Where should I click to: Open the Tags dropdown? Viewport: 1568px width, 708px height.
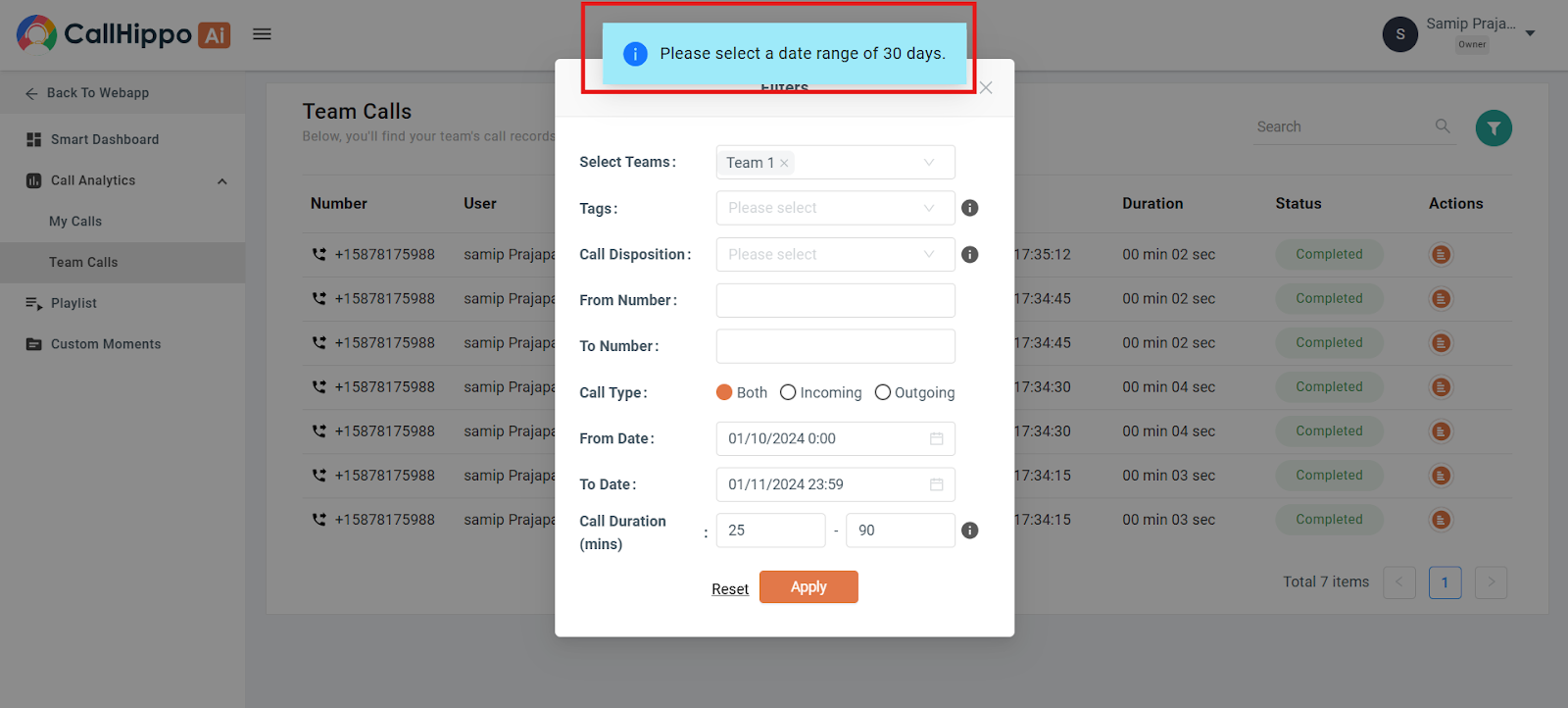pos(836,208)
